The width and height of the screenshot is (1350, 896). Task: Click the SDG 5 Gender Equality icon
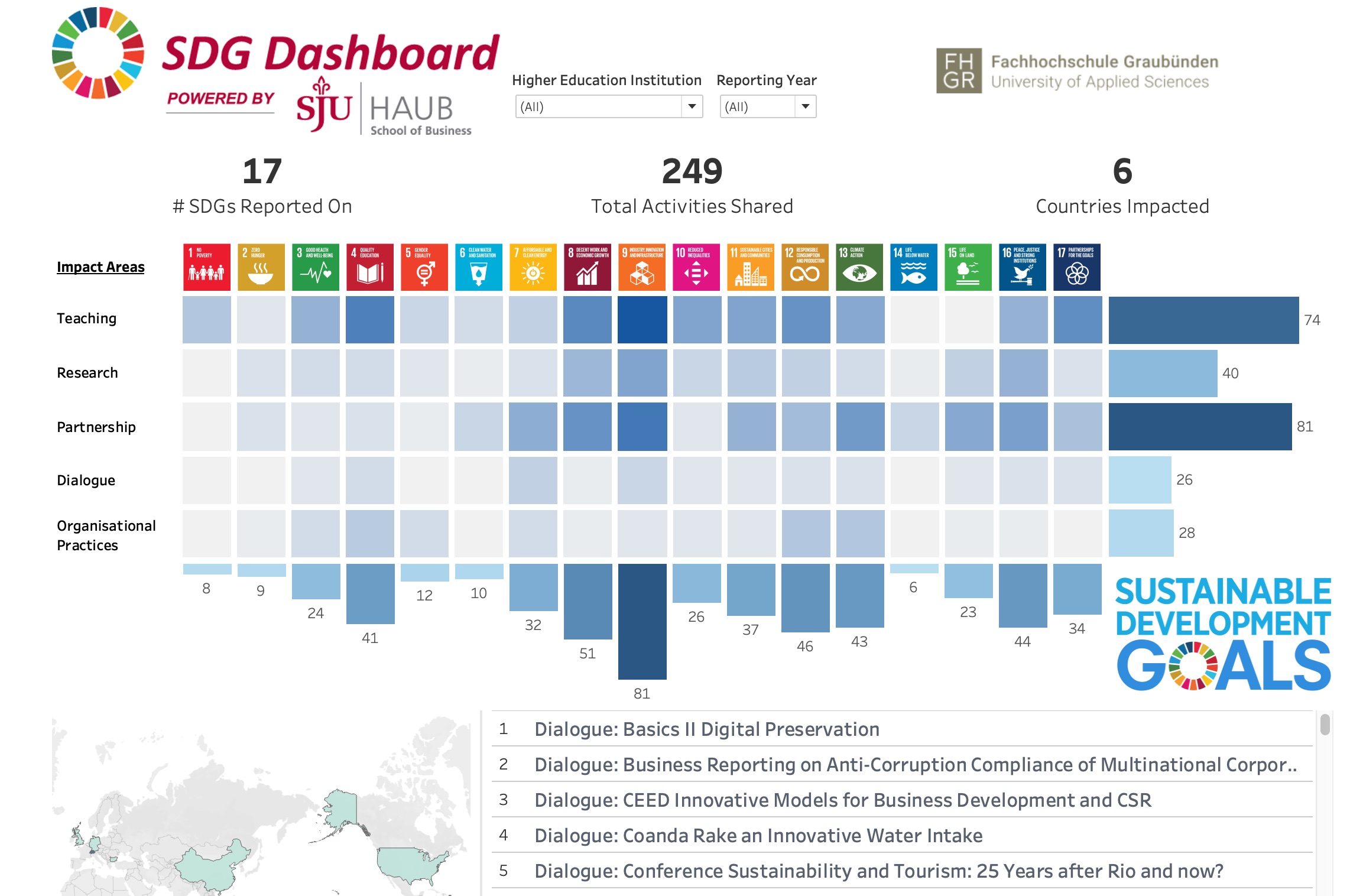424,267
